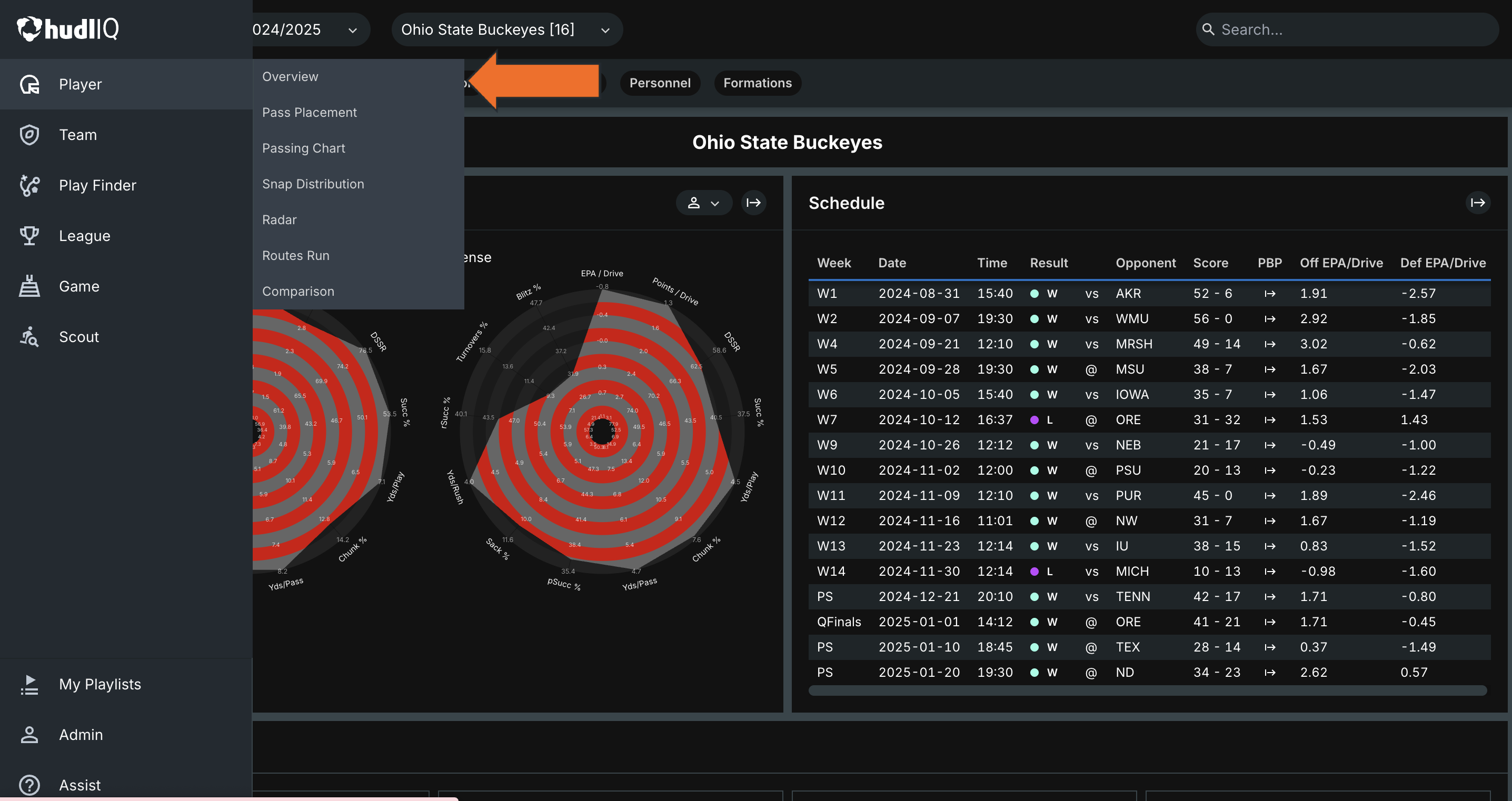The width and height of the screenshot is (1512, 801).
Task: Open the Player section helmet icon
Action: point(29,85)
